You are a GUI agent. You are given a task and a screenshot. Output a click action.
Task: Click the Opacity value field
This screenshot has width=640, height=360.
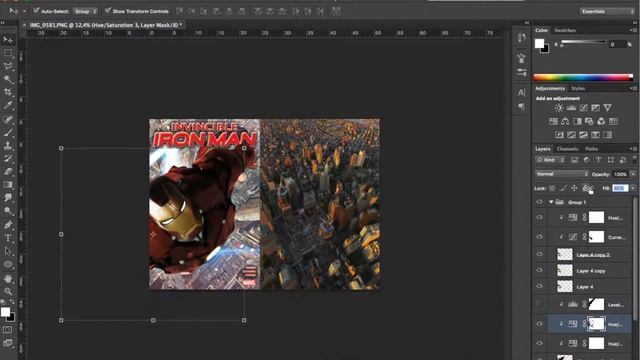(x=620, y=174)
